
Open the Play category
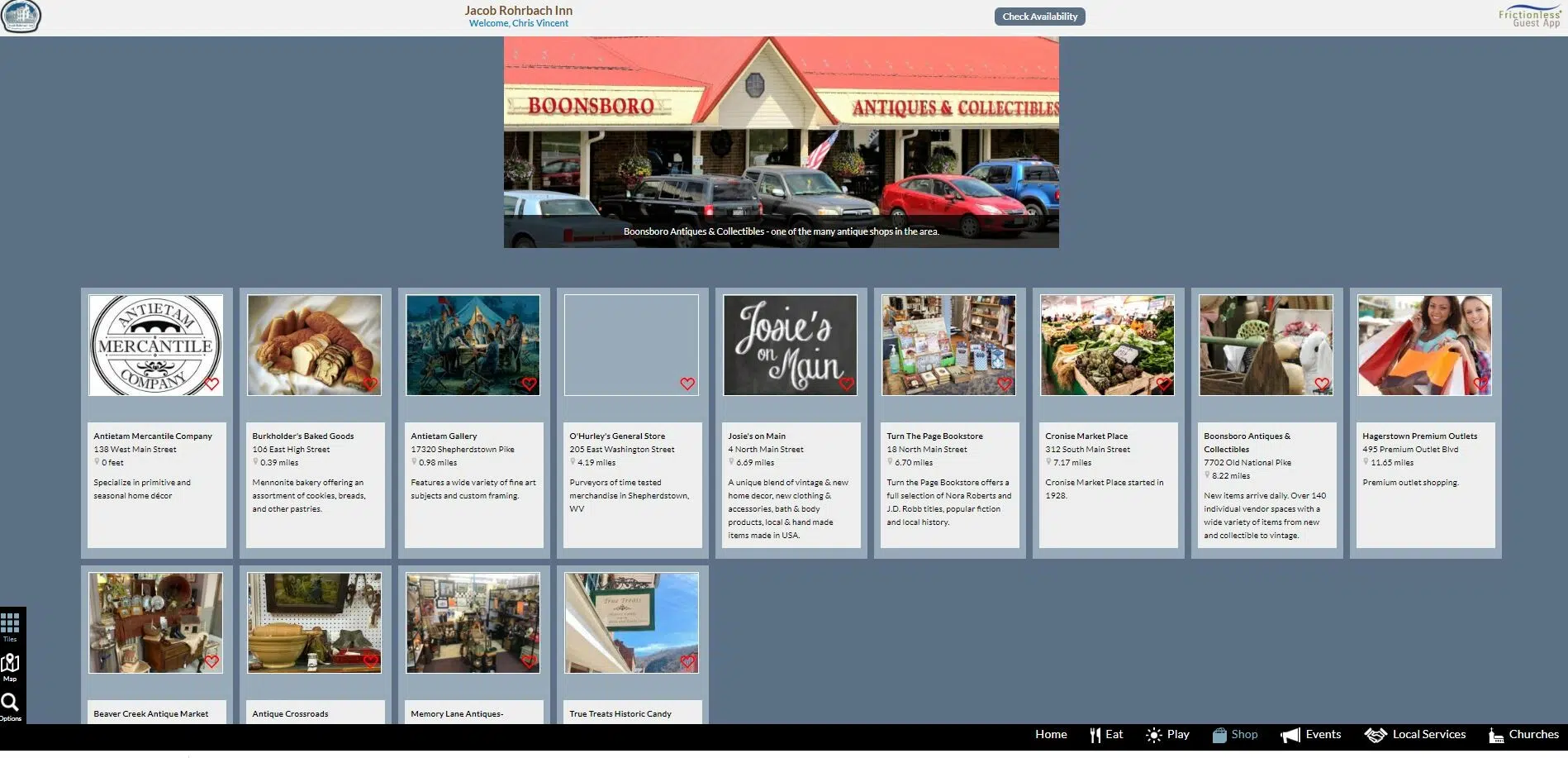coord(1167,735)
